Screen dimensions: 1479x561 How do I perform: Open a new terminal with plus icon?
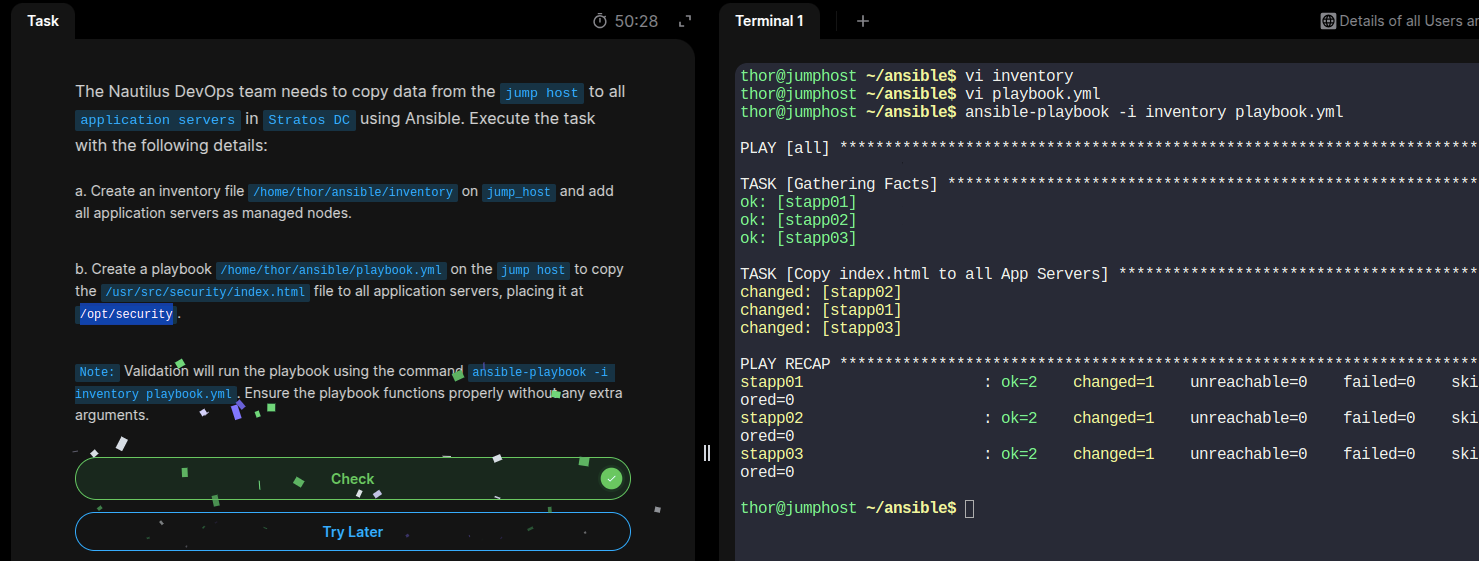(x=863, y=21)
